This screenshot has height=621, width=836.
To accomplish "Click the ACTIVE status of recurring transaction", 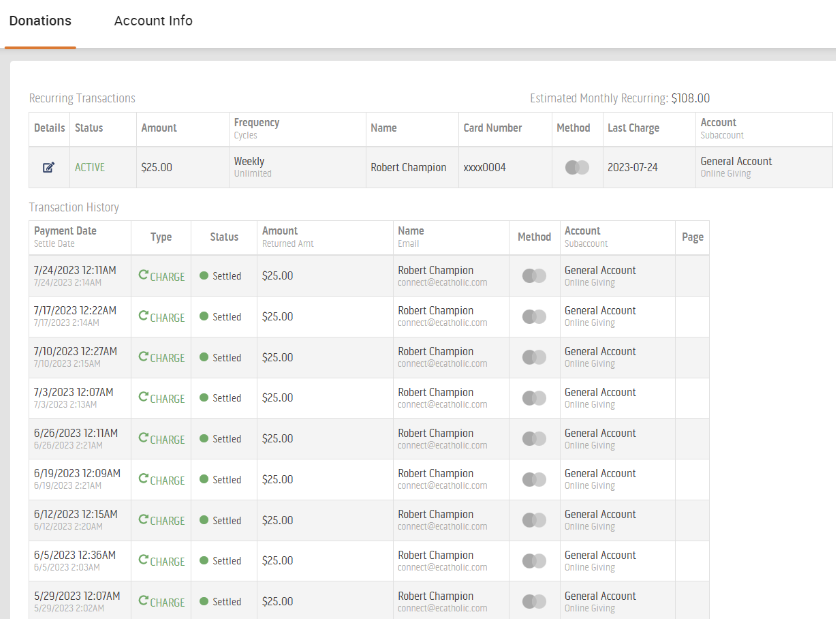I will coord(90,167).
